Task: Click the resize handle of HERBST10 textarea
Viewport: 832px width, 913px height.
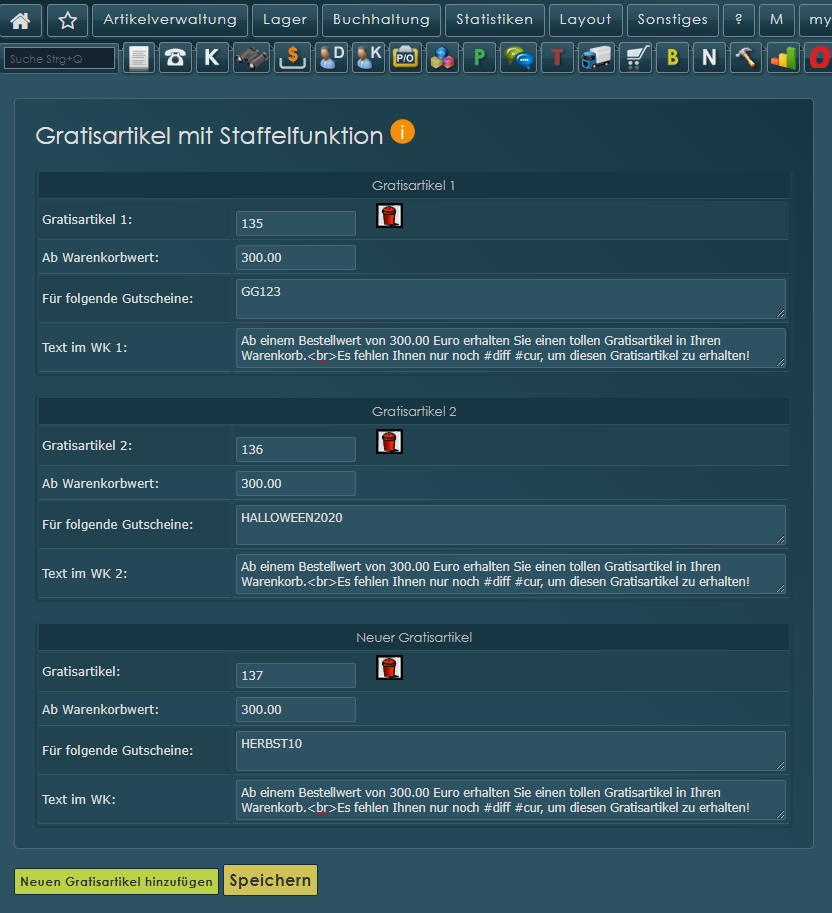Action: coord(780,765)
